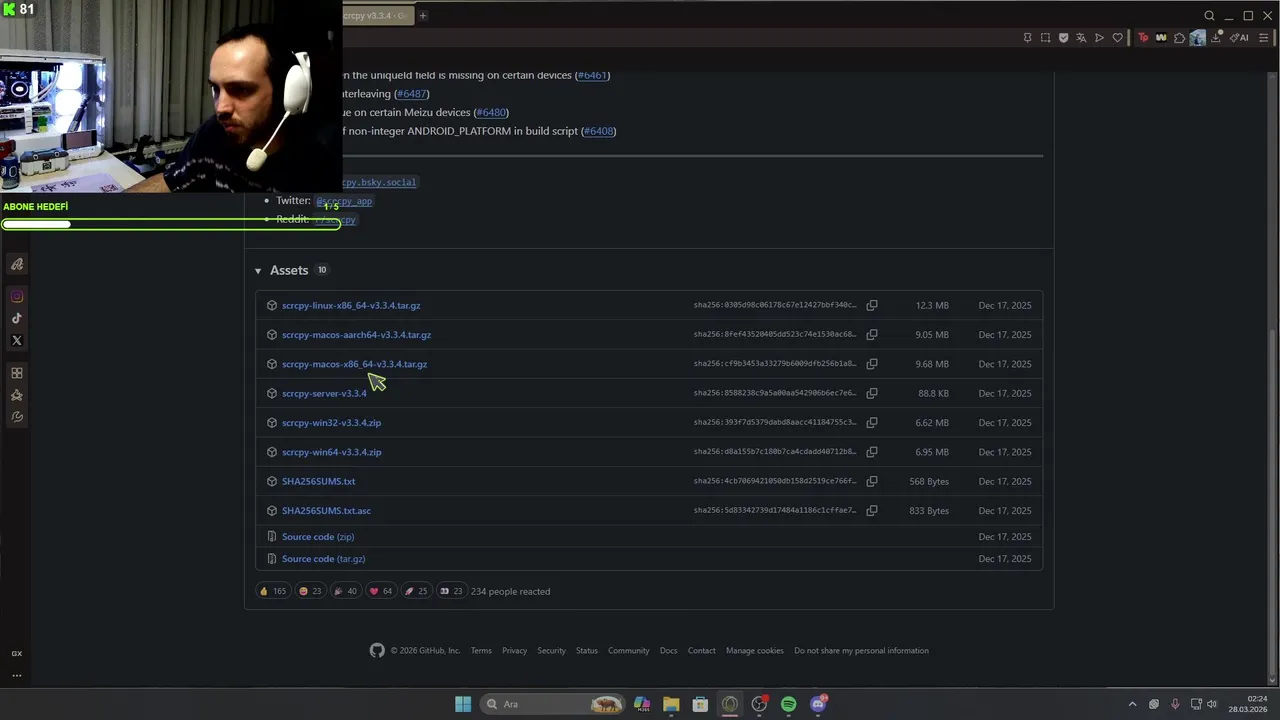Image resolution: width=1280 pixels, height=720 pixels.
Task: Open X (Twitter) from the sidebar
Action: point(17,340)
